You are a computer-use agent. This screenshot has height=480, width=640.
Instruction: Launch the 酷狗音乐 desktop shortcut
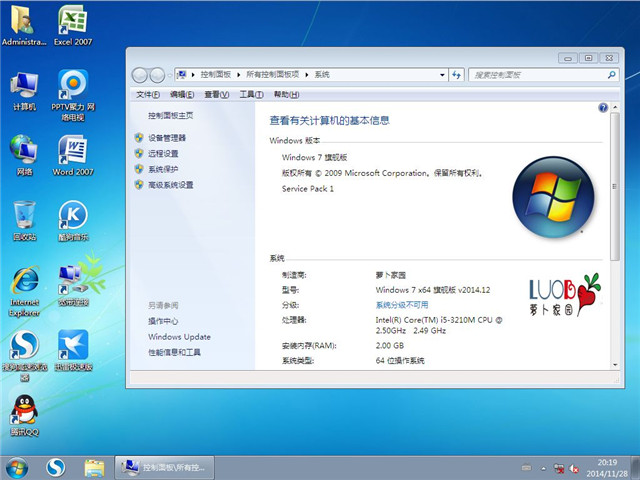(x=73, y=220)
